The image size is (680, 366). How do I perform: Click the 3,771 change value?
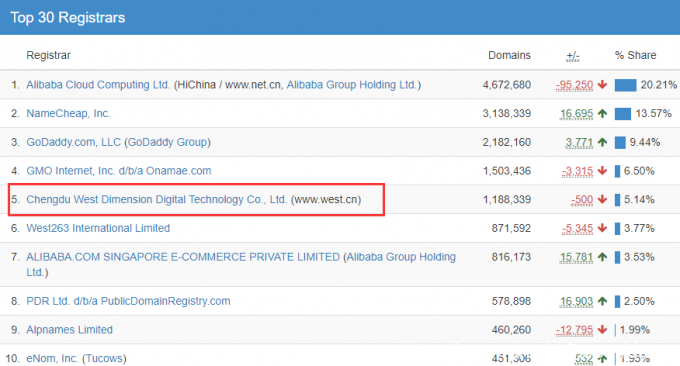click(579, 142)
